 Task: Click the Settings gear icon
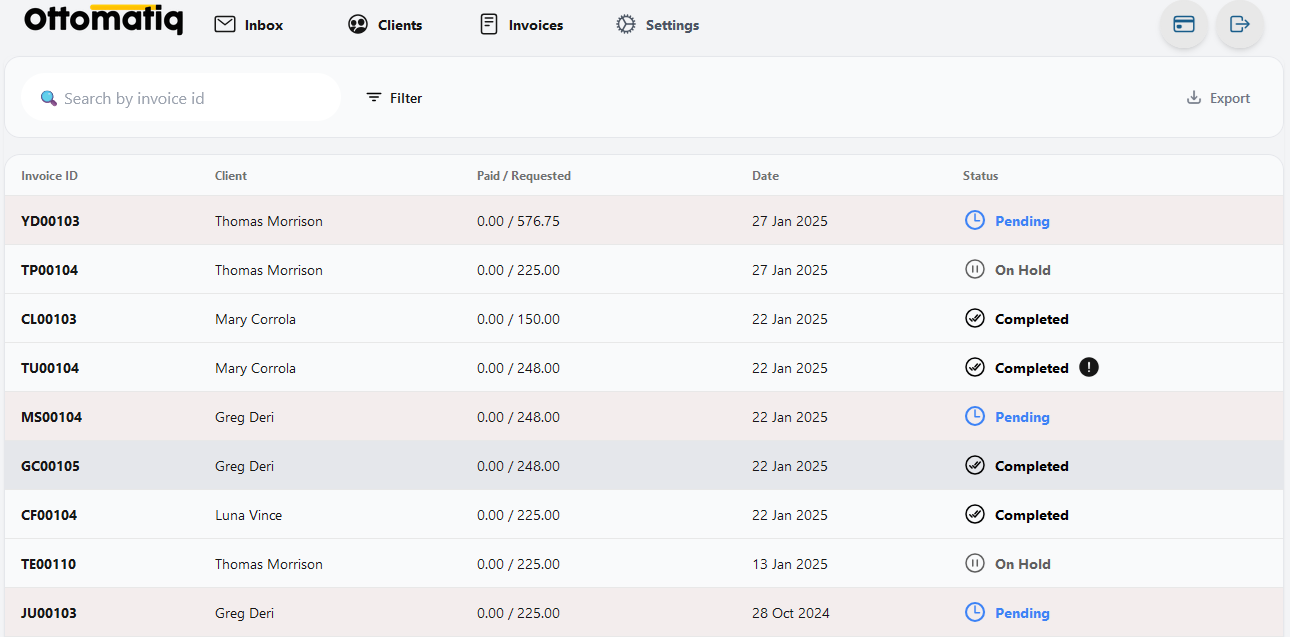(626, 25)
